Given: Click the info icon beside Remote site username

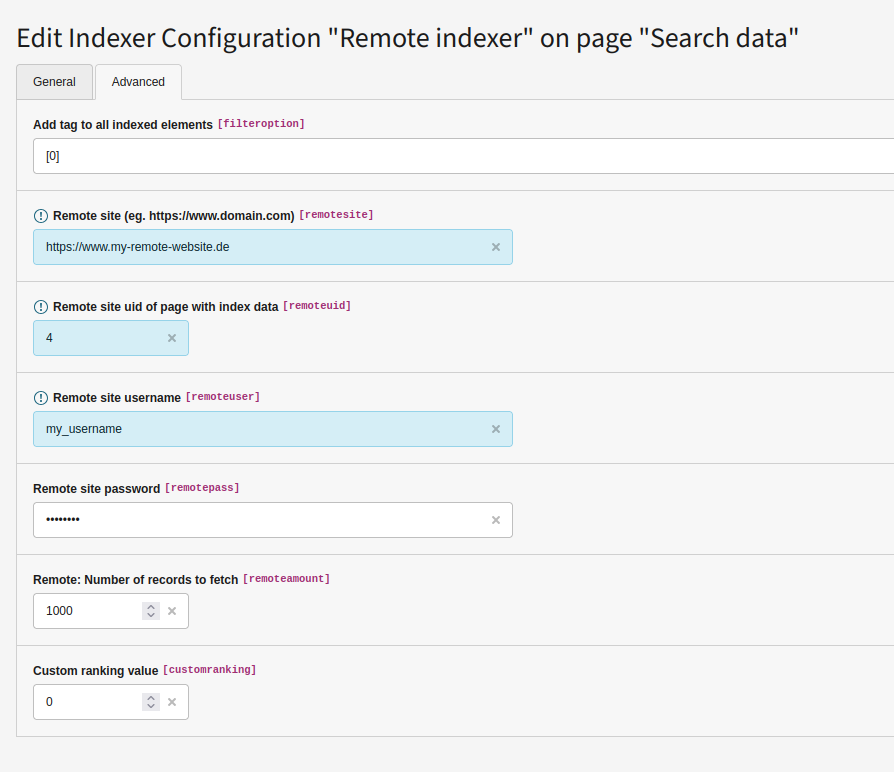Looking at the screenshot, I should click(x=41, y=398).
